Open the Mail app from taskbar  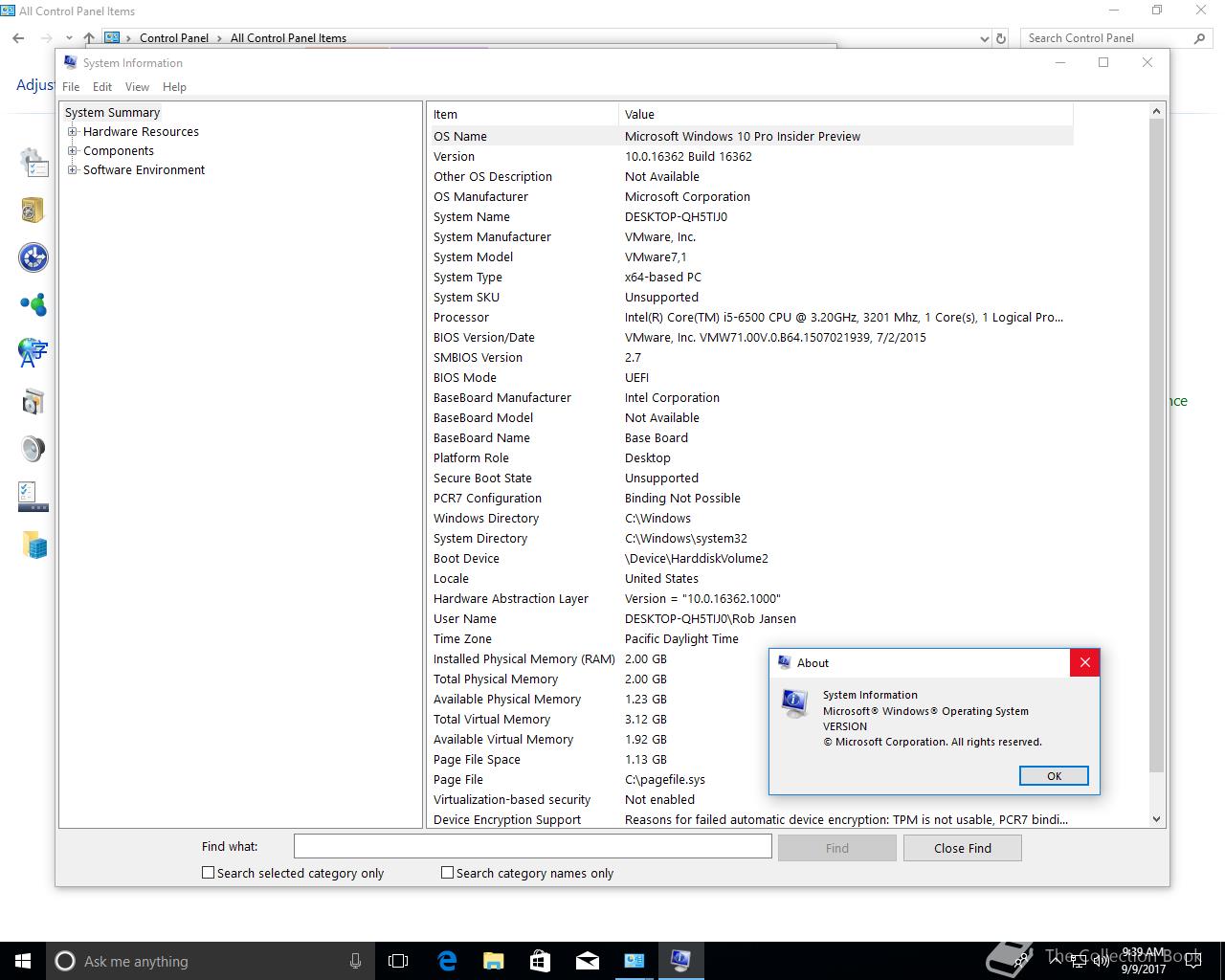pos(587,961)
